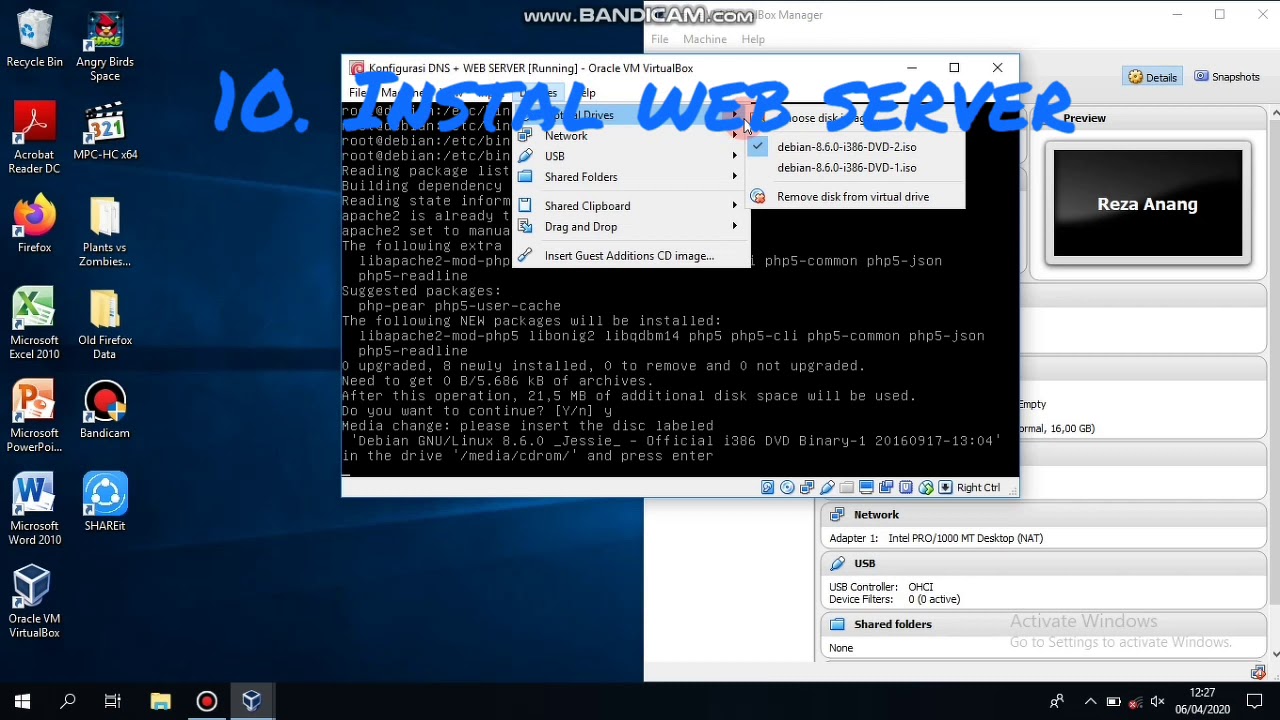Open Microsoft Excel 2010 shortcut
This screenshot has height=720, width=1280.
click(x=34, y=324)
